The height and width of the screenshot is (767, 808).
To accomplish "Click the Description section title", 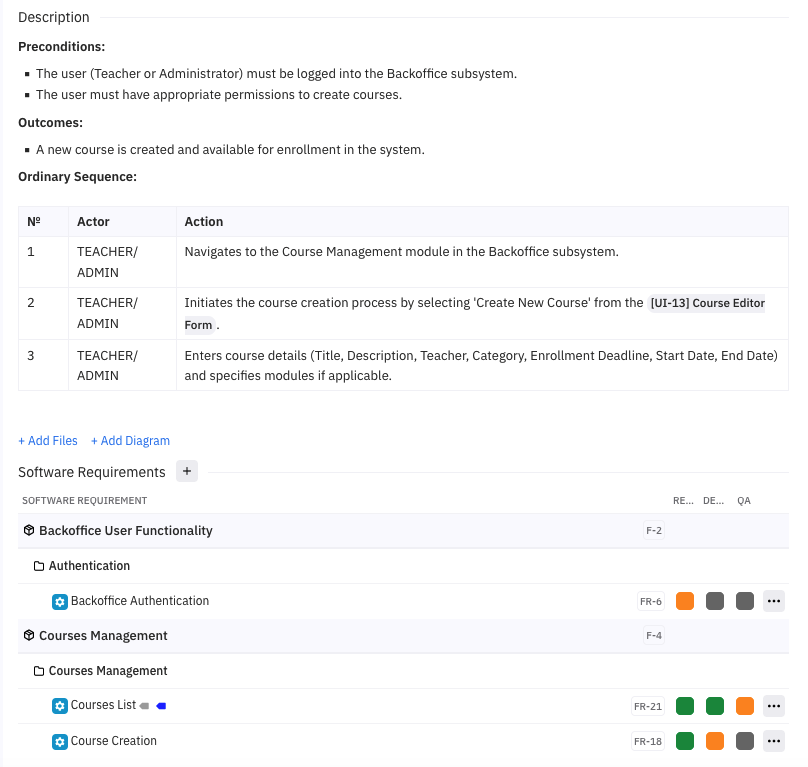I will (x=54, y=17).
